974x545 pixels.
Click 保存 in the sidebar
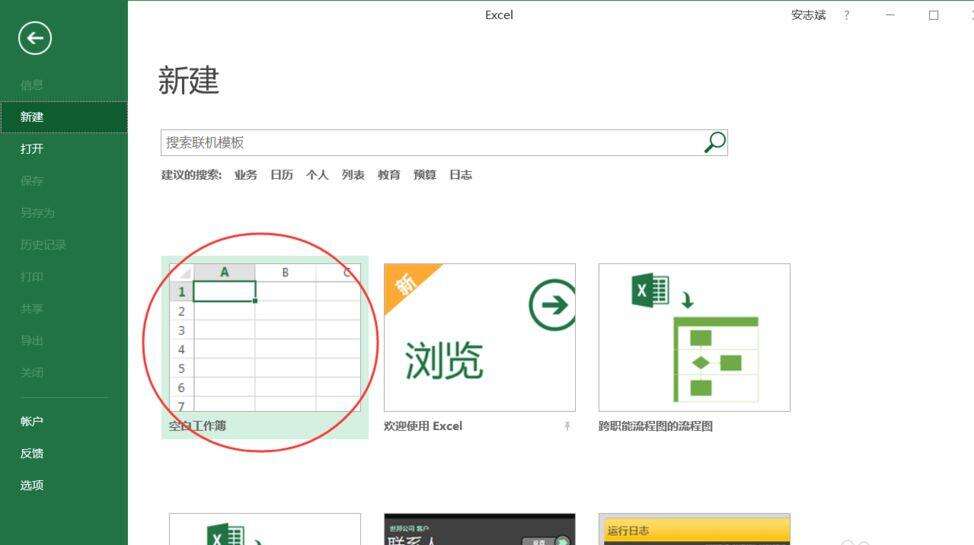click(32, 181)
